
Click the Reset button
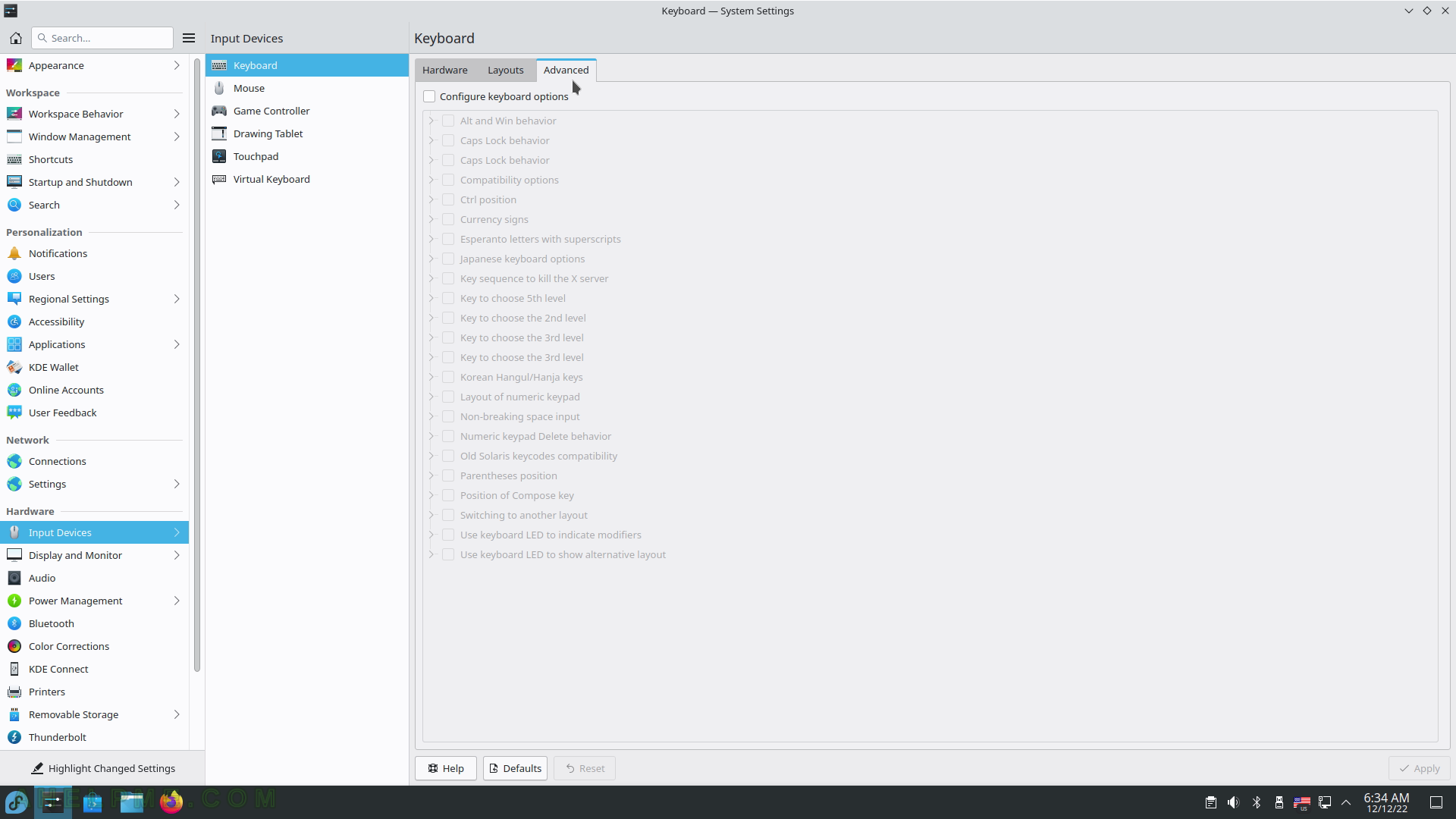click(585, 768)
